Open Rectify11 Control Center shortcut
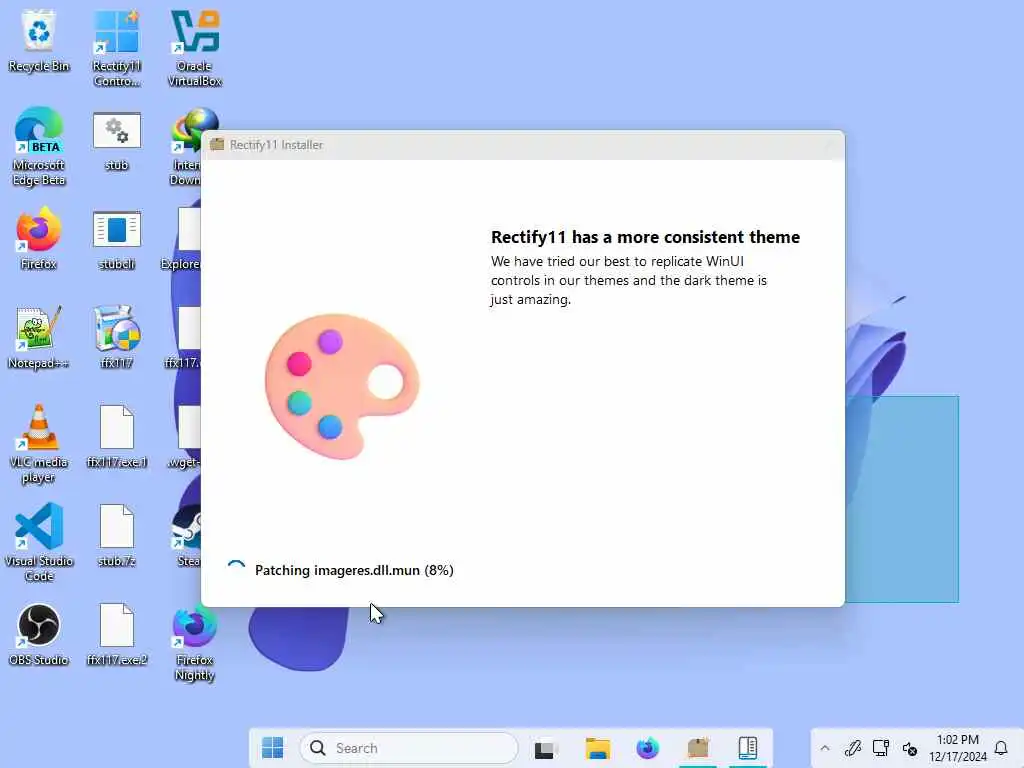Viewport: 1024px width, 768px height. (x=116, y=48)
